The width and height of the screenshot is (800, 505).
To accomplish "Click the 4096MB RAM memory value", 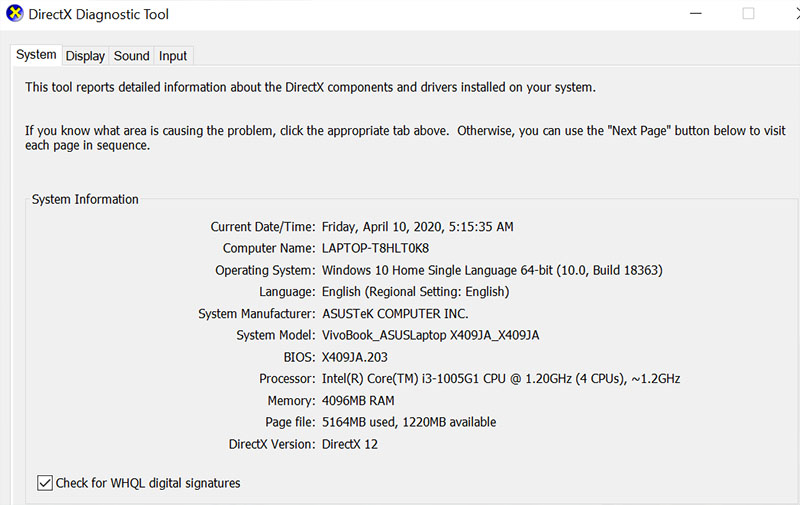I will pyautogui.click(x=358, y=400).
